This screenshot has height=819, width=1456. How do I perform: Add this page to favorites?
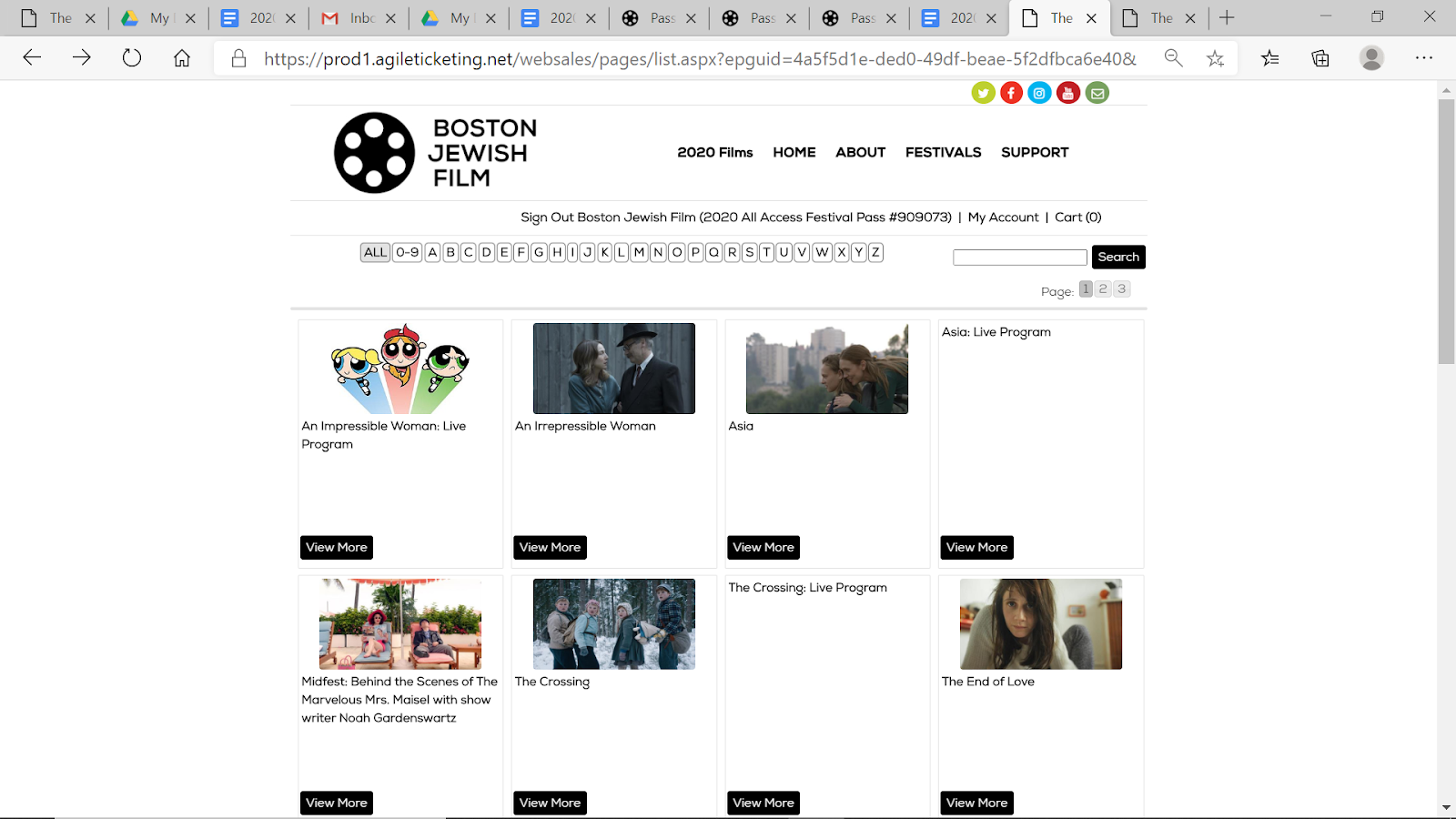1215,58
